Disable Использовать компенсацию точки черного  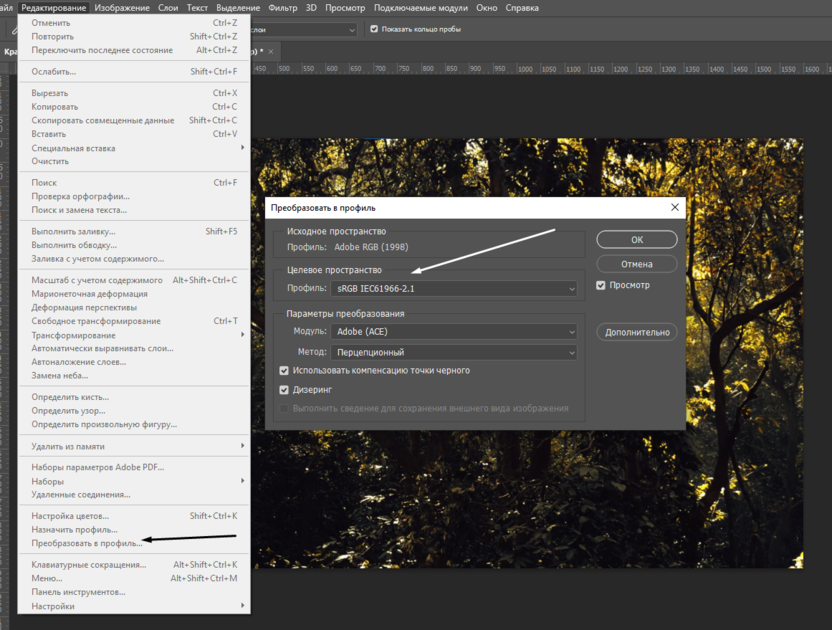pos(285,371)
